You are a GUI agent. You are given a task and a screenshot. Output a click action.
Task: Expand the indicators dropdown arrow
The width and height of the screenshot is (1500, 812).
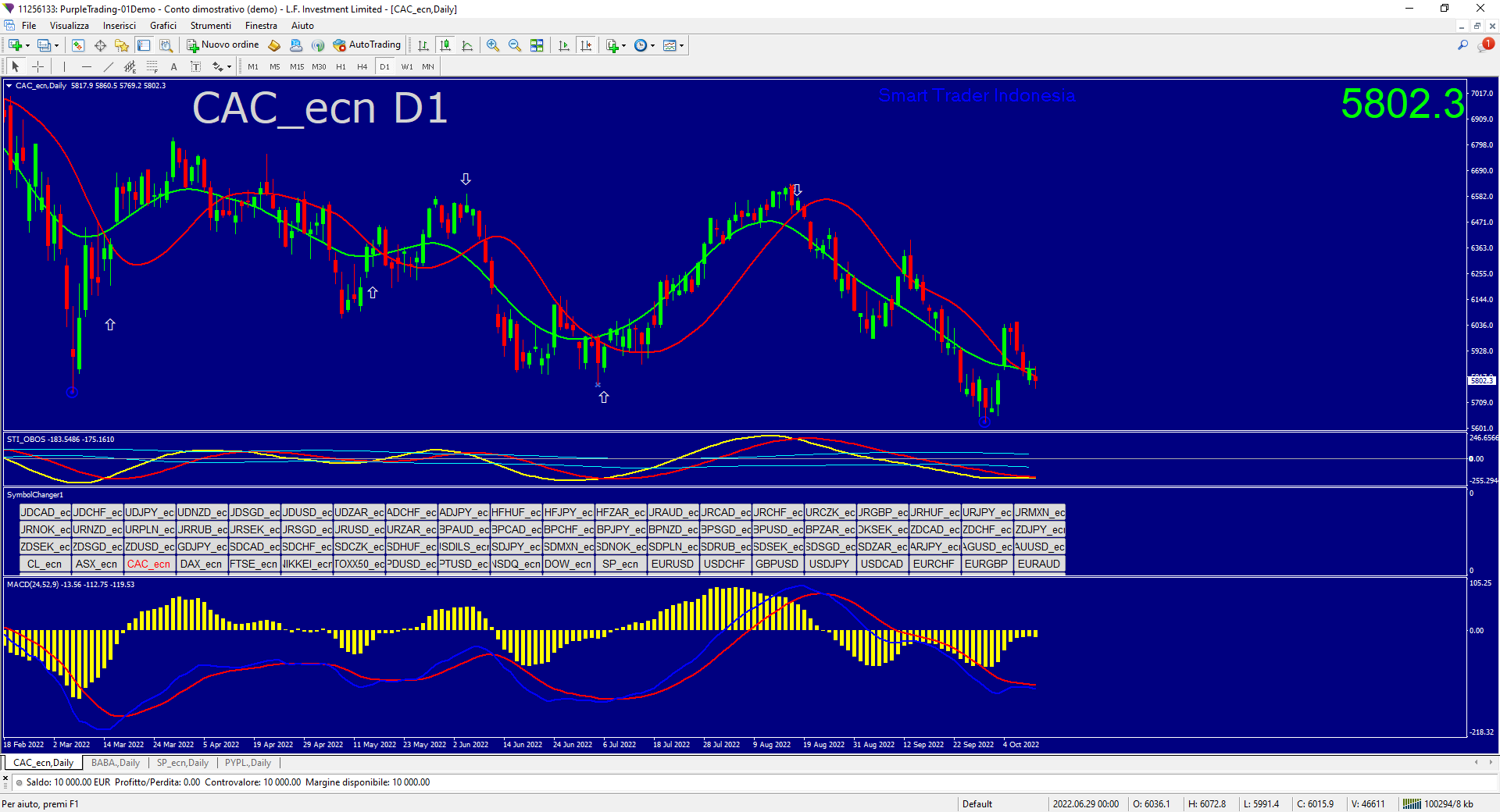pos(623,45)
